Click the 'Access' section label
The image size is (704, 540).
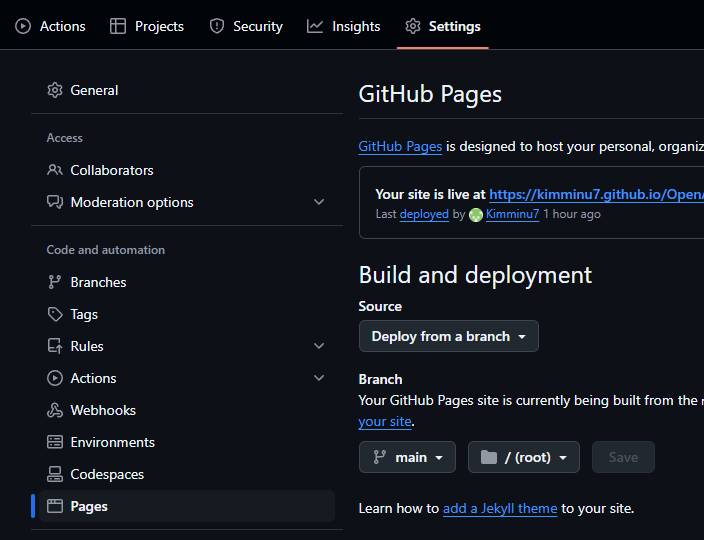point(65,138)
